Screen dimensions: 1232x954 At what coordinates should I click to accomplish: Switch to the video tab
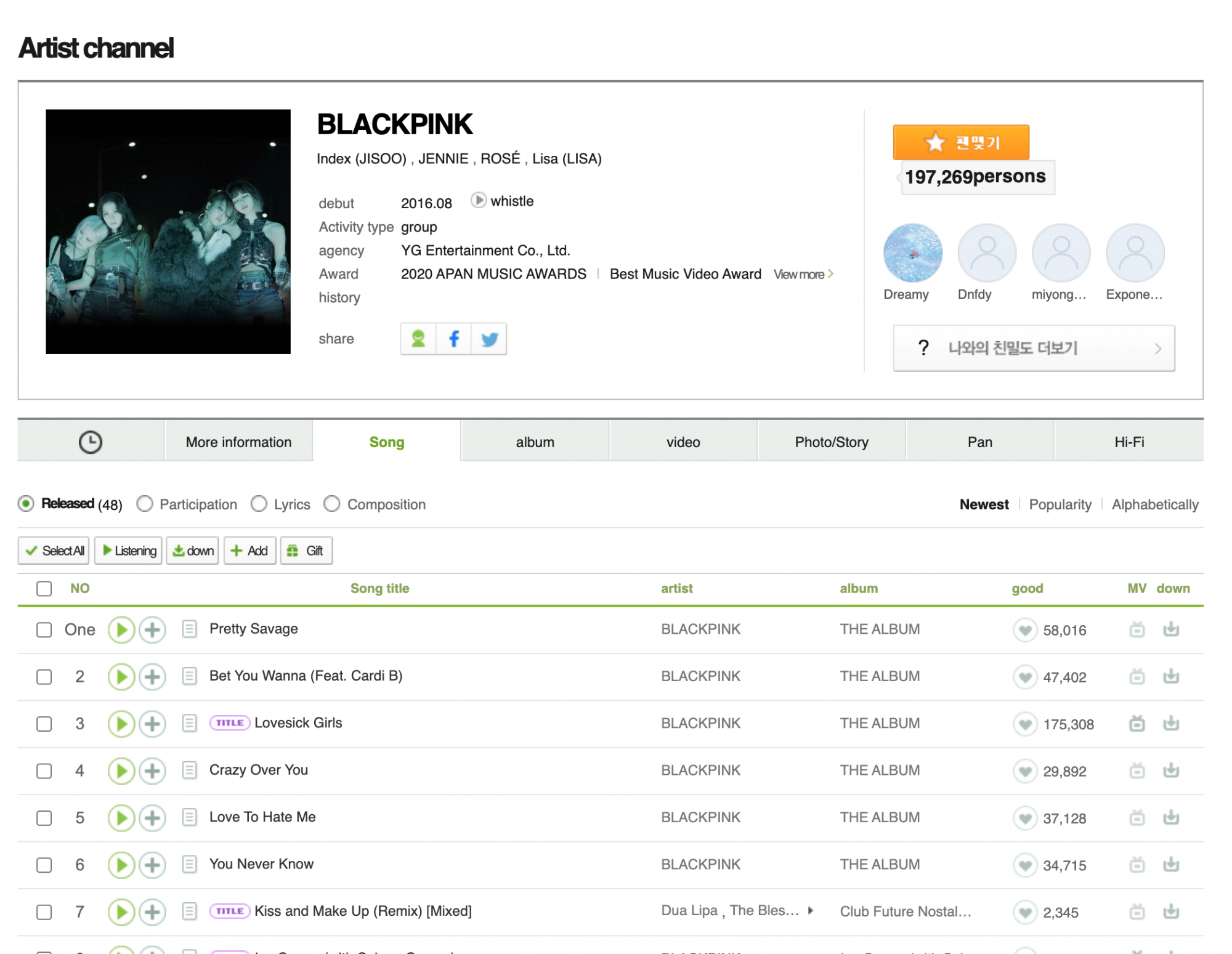coord(683,442)
